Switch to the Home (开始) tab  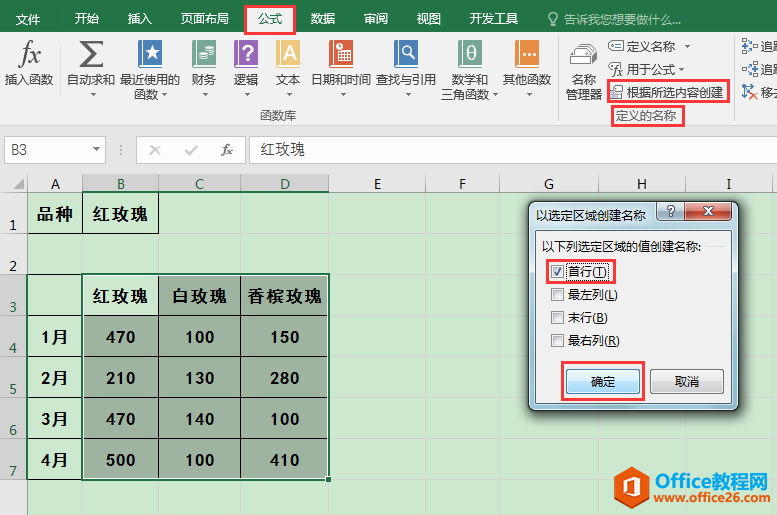[87, 19]
